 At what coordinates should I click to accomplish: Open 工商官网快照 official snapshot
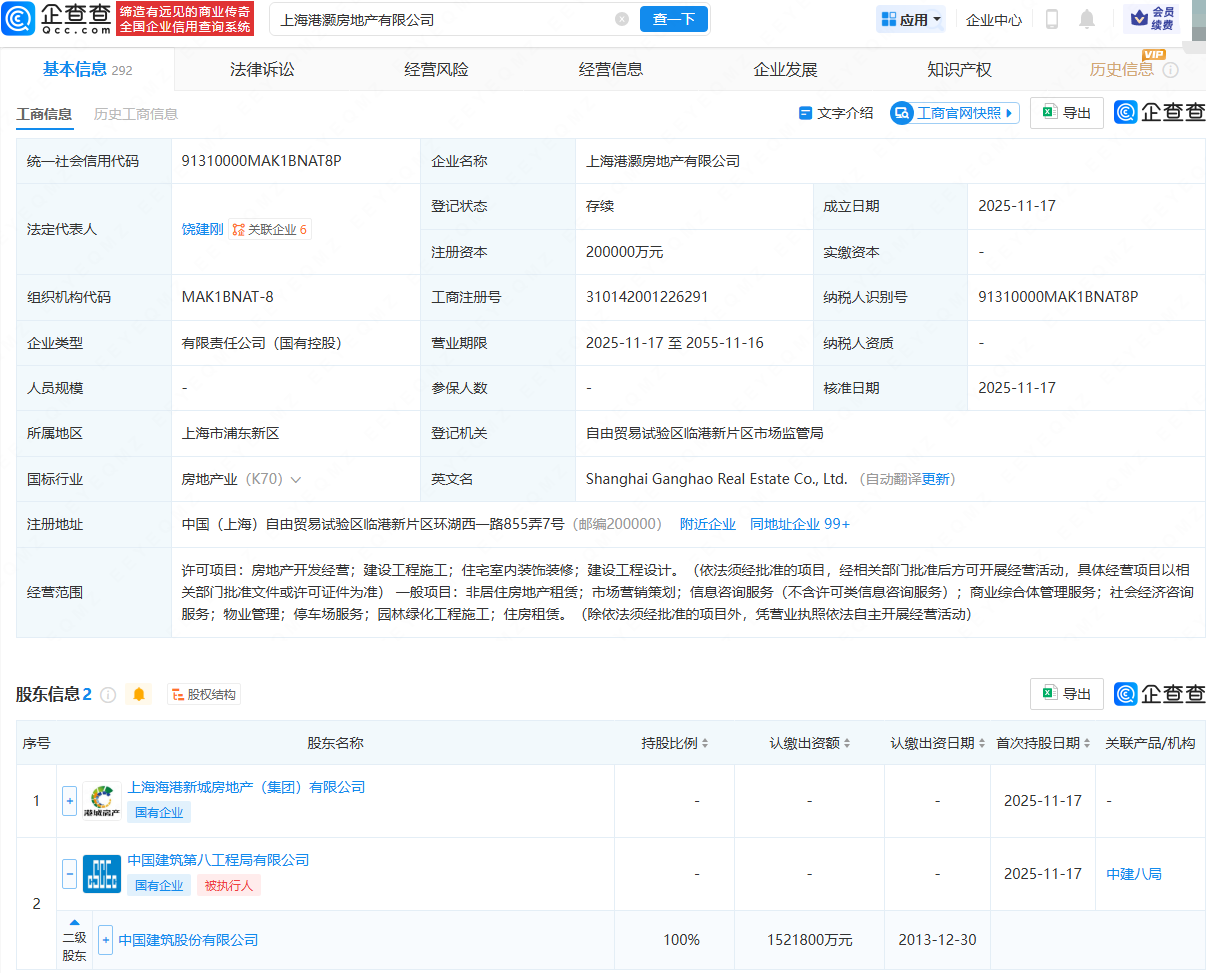click(x=954, y=113)
